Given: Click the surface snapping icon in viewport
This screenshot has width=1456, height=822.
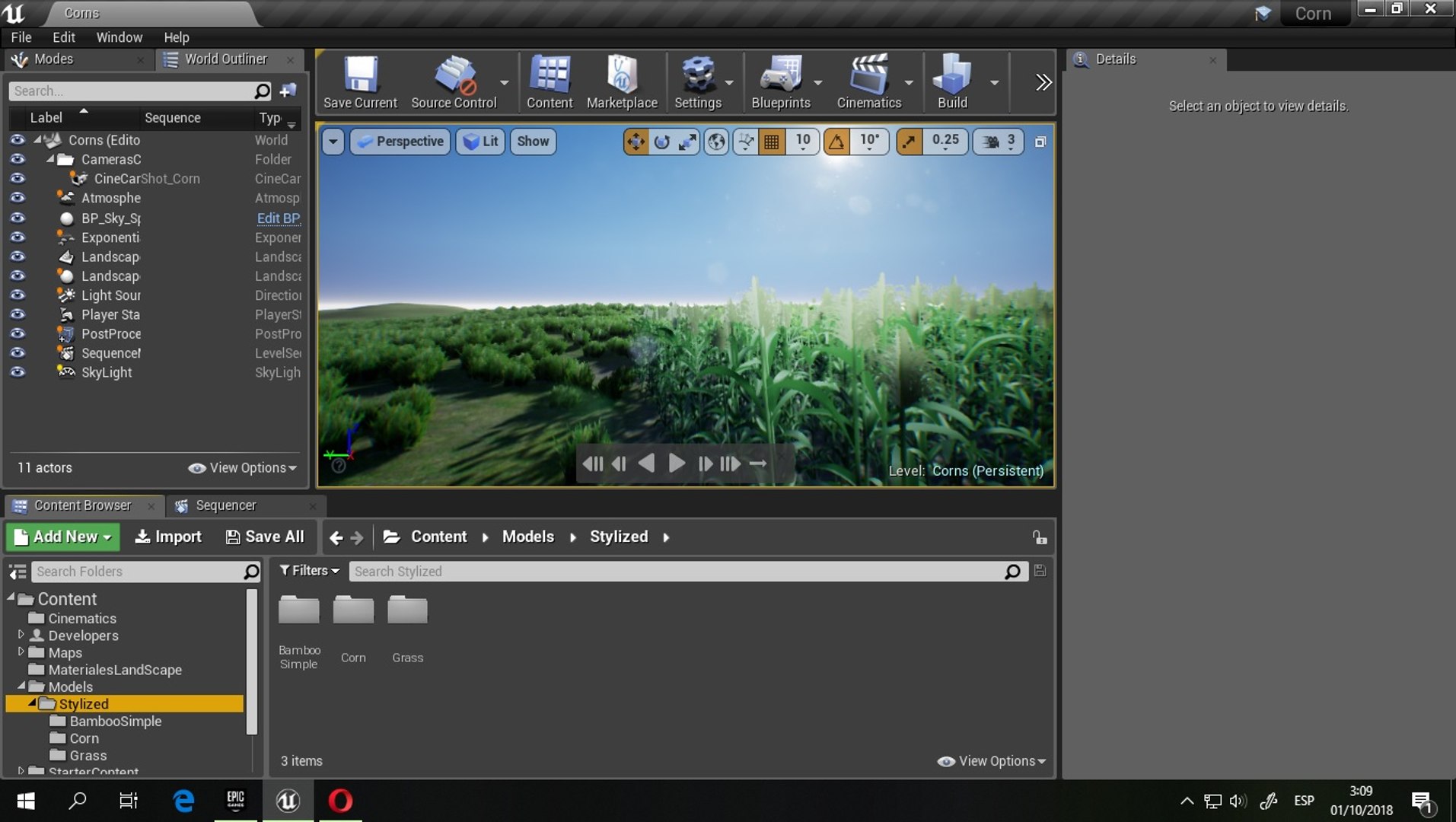Looking at the screenshot, I should click(x=746, y=142).
